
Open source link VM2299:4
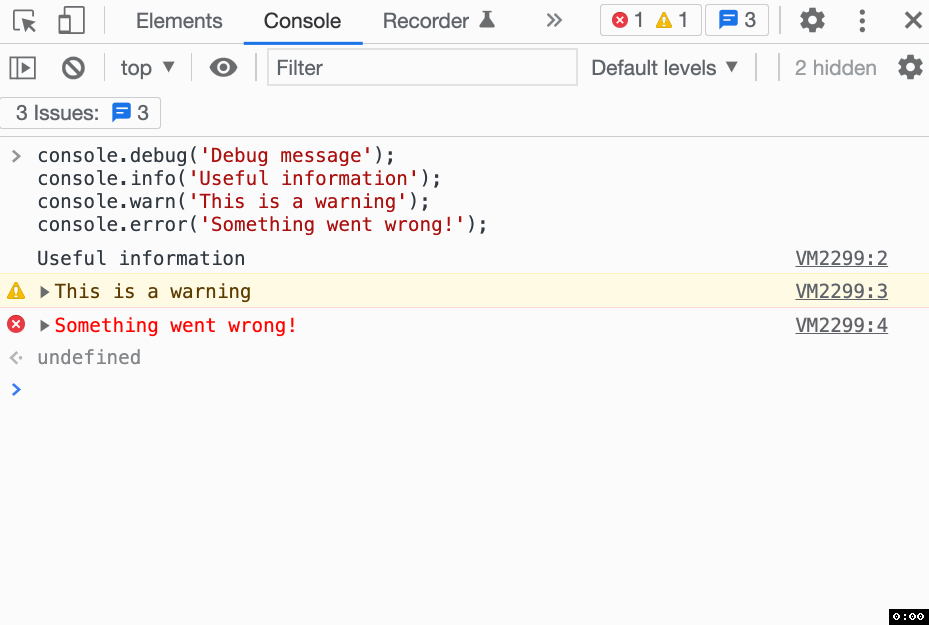pyautogui.click(x=841, y=325)
